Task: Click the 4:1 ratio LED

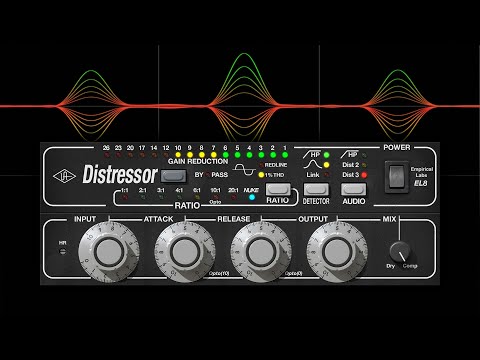Action: click(x=179, y=197)
